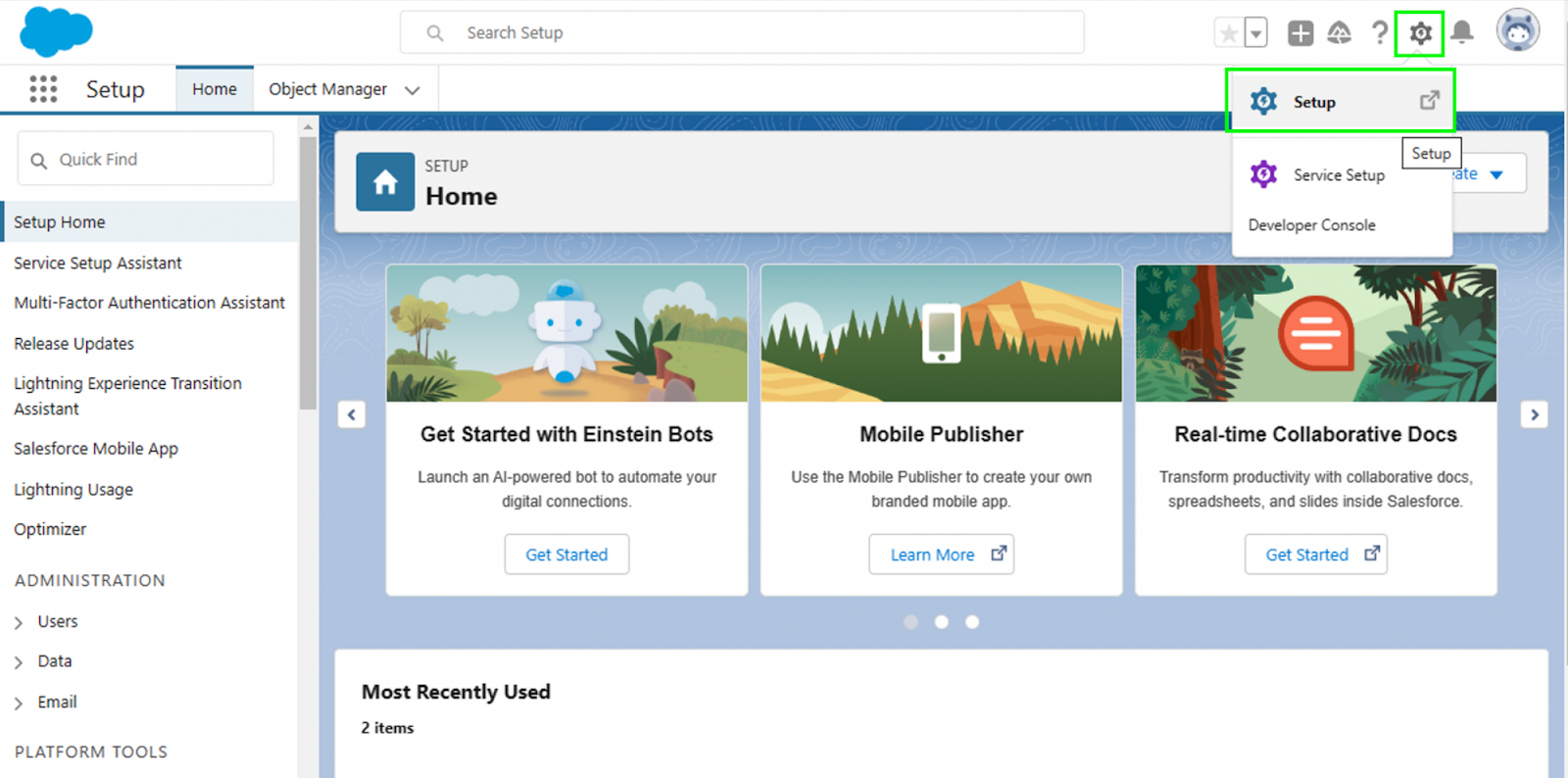This screenshot has height=778, width=1568.
Task: Open the user profile avatar
Action: (x=1518, y=30)
